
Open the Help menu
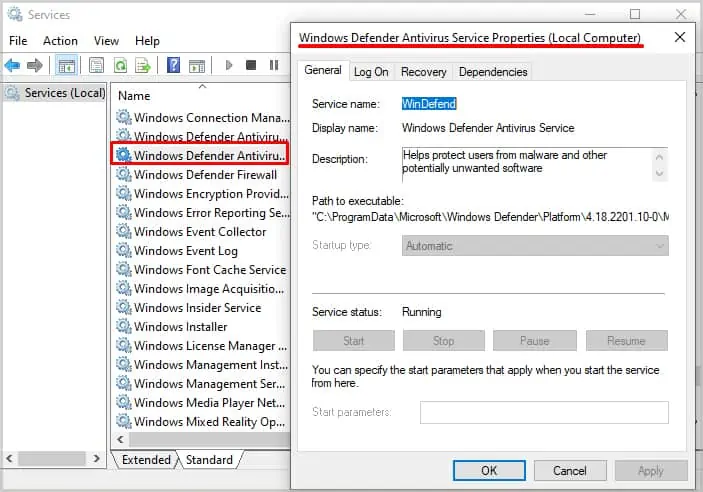[147, 41]
